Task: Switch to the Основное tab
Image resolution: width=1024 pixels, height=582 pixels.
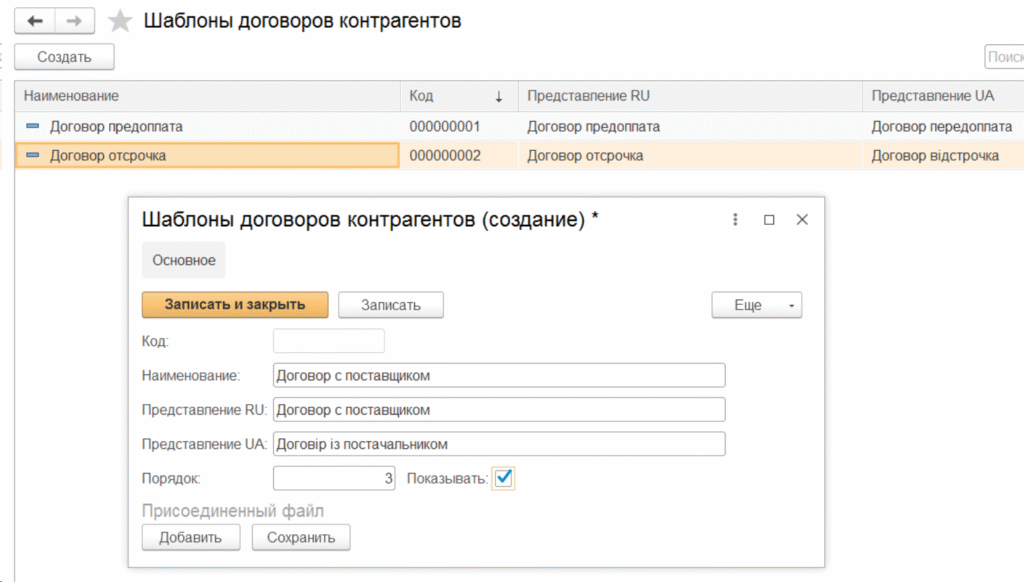Action: coord(184,260)
